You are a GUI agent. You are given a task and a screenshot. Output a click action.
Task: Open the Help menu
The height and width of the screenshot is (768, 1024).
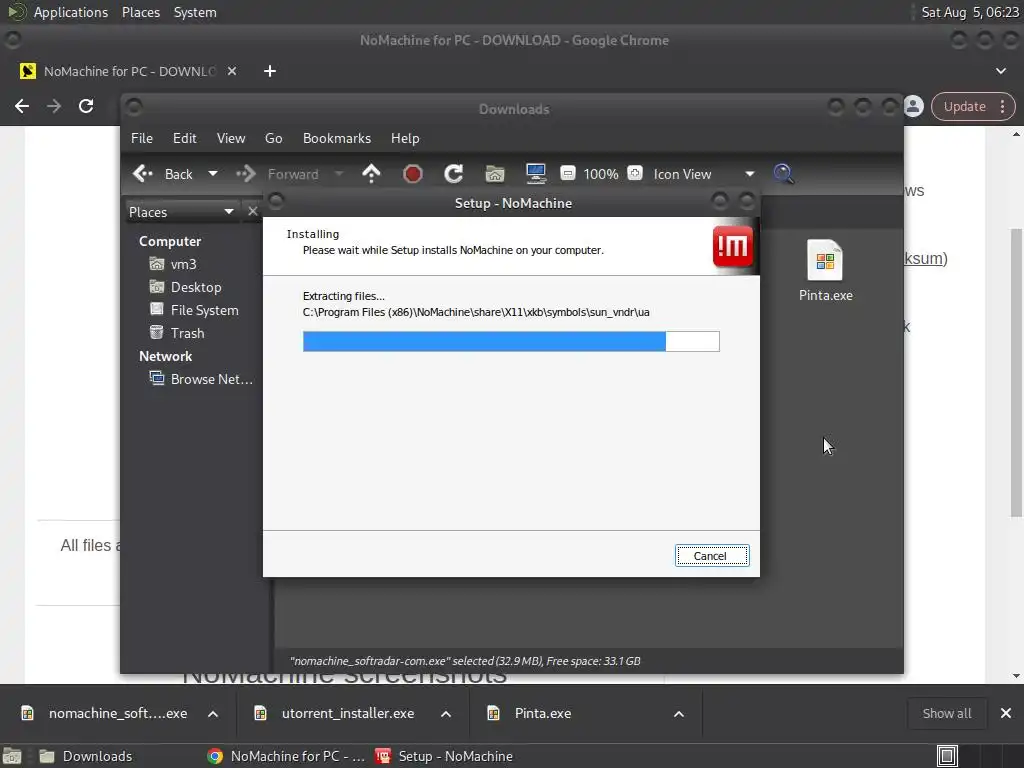[405, 138]
